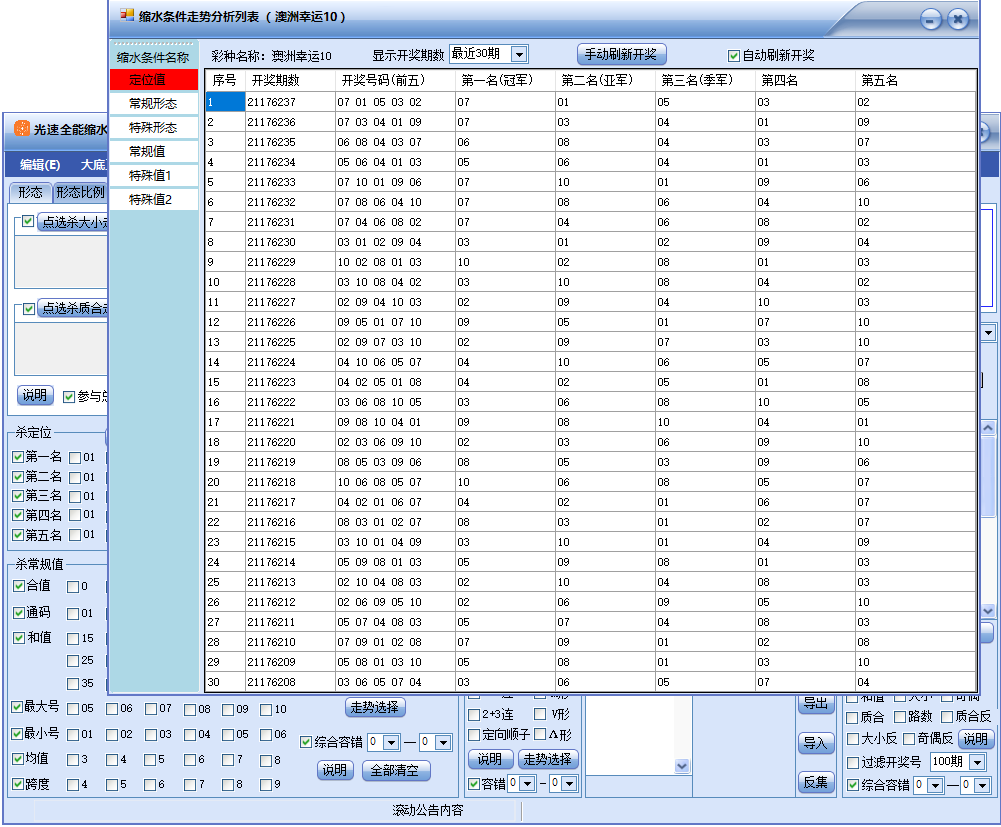Viewport: 1001px width, 827px height.
Task: Minimize the 缩水条件走势分析列表 window
Action: 931,19
